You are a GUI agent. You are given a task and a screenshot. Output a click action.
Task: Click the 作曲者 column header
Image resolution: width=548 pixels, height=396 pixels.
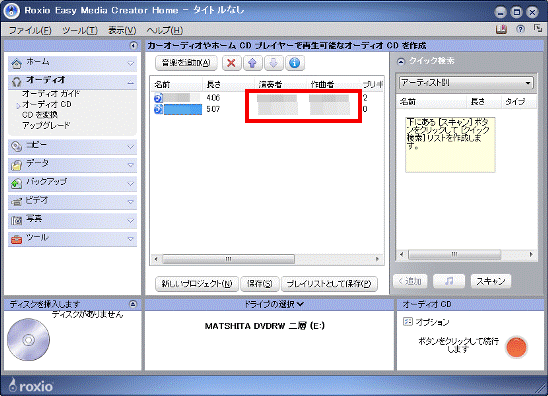(333, 84)
